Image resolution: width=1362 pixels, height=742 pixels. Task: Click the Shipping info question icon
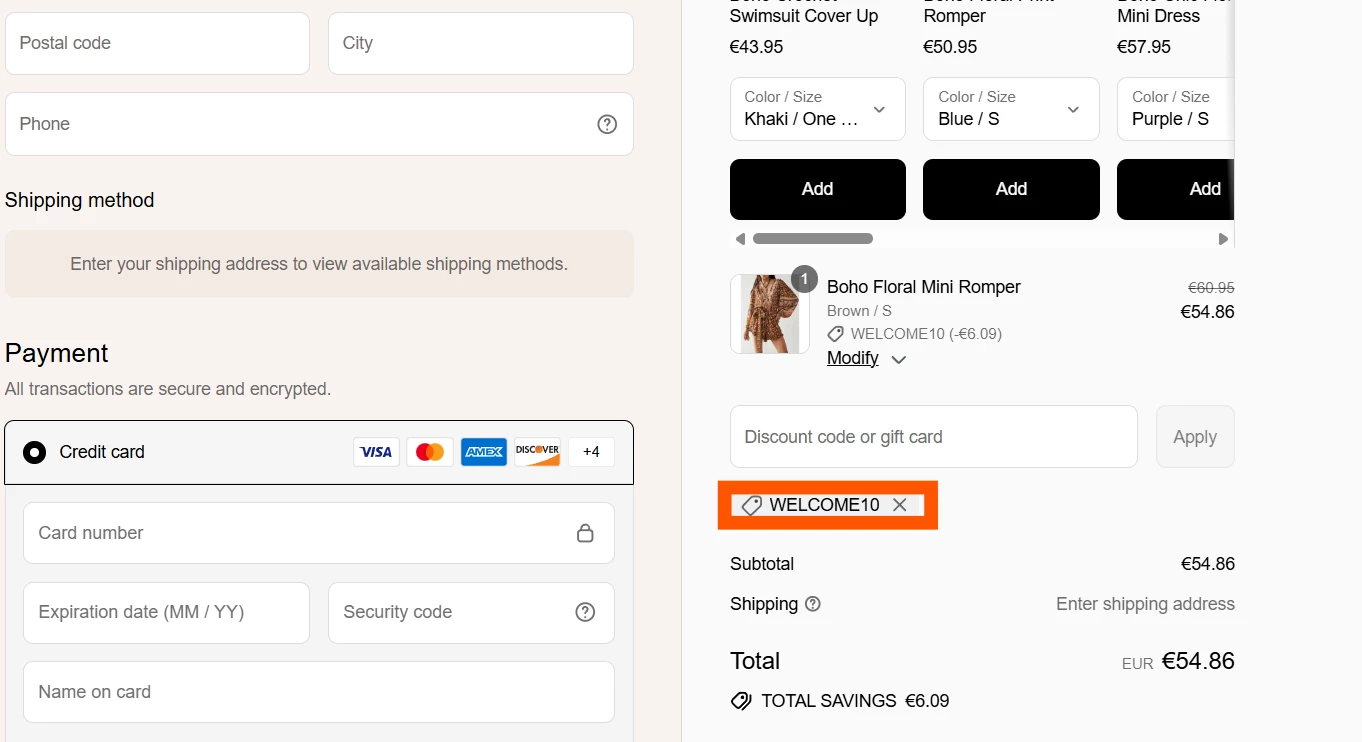(x=813, y=604)
